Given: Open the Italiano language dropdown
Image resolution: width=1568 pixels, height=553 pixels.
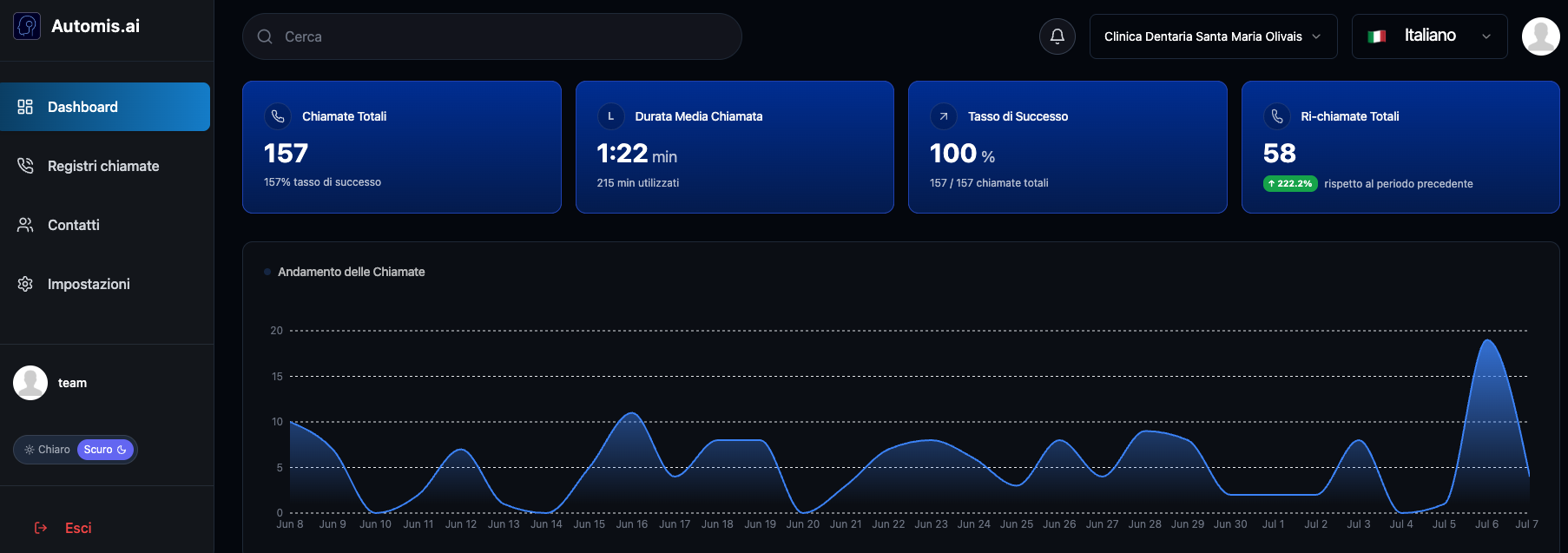Looking at the screenshot, I should coord(1429,36).
